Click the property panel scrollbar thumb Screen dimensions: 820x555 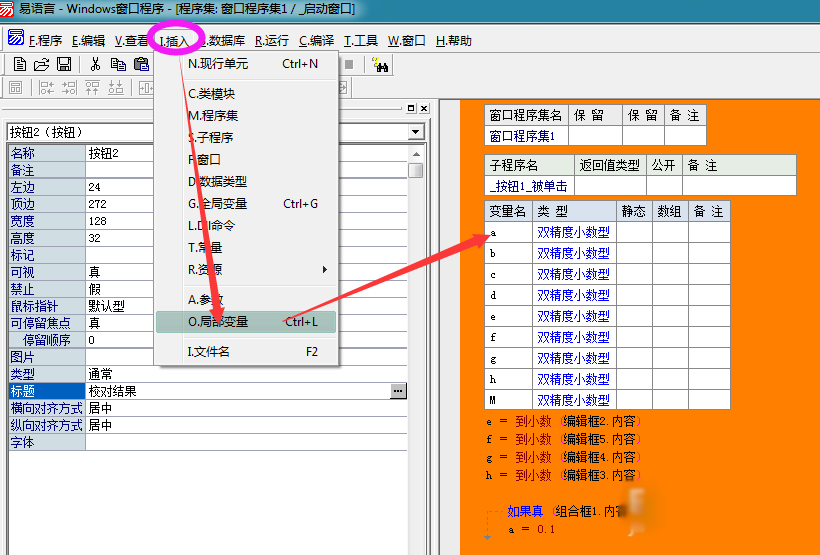[415, 169]
